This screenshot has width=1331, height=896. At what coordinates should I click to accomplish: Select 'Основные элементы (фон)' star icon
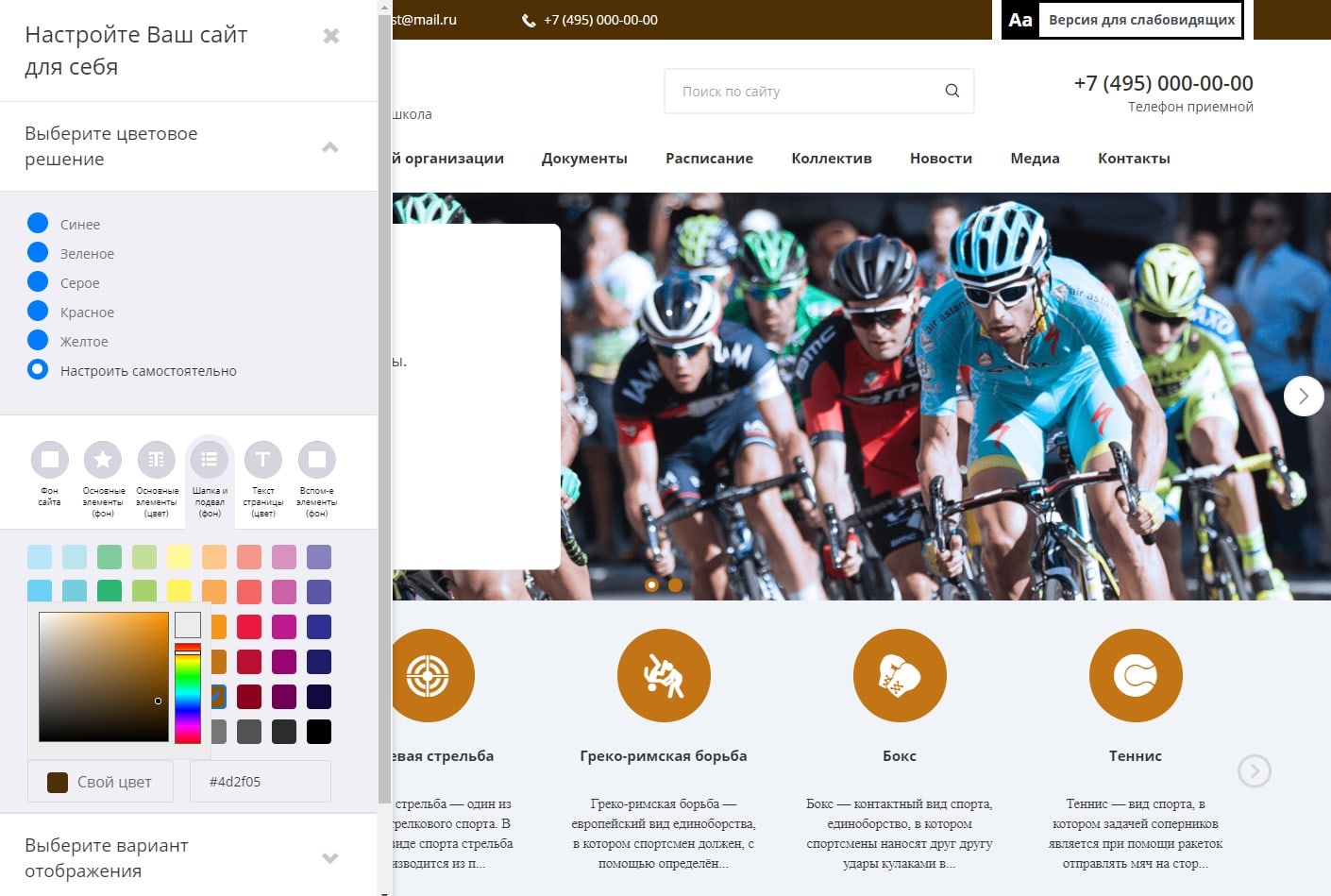pos(103,460)
